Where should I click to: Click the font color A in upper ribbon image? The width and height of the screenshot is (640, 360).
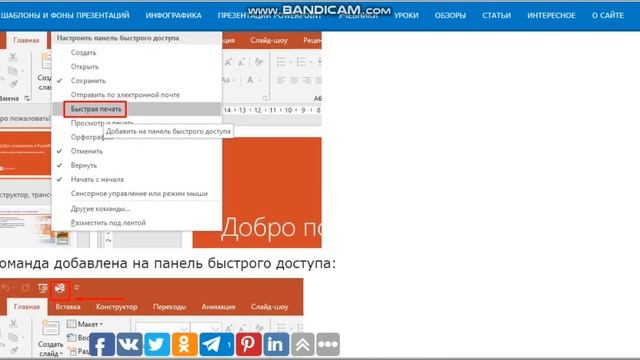[250, 80]
